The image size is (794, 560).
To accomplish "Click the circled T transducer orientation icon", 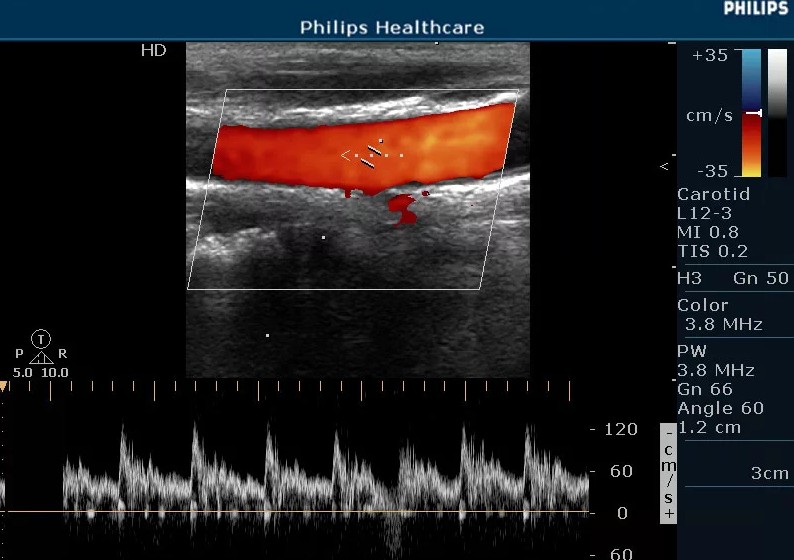I will 41,338.
